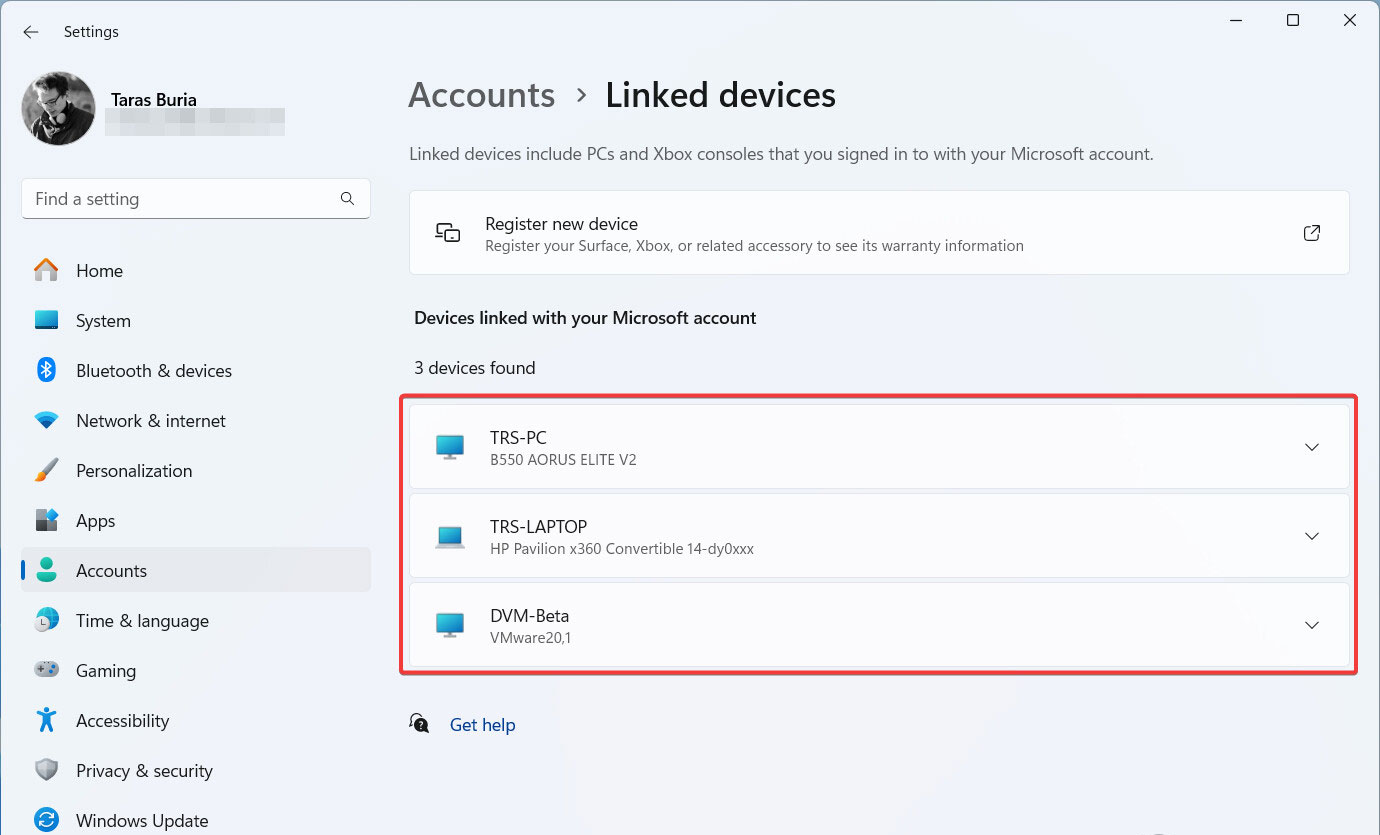Open the System settings category

pos(103,321)
